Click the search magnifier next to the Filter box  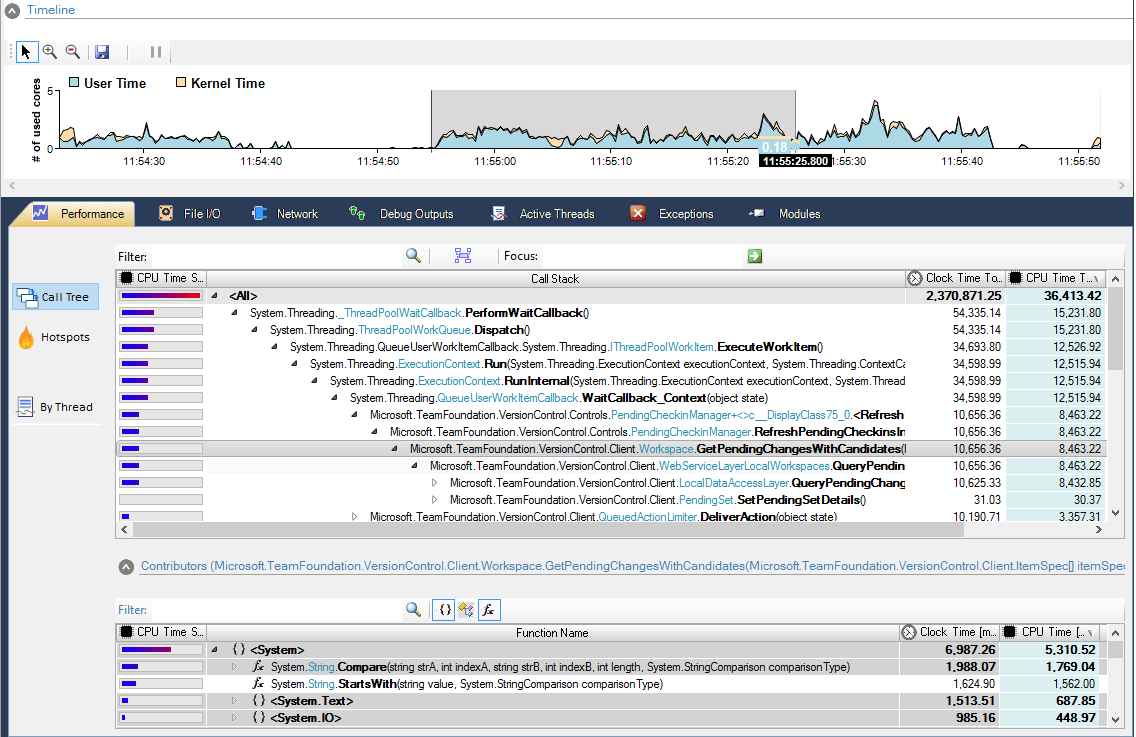412,256
